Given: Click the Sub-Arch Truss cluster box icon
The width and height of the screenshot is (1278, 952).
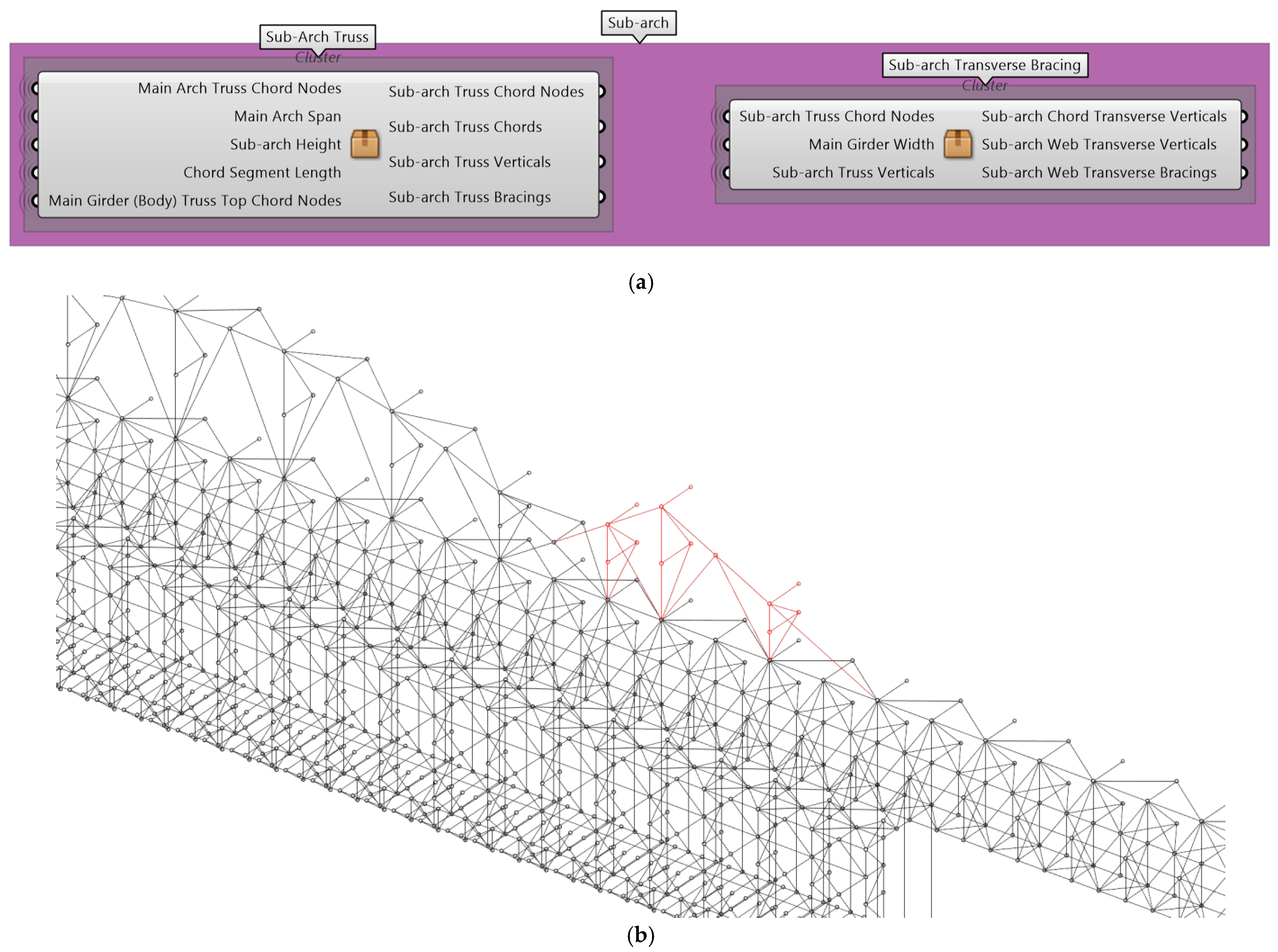Looking at the screenshot, I should point(364,144).
